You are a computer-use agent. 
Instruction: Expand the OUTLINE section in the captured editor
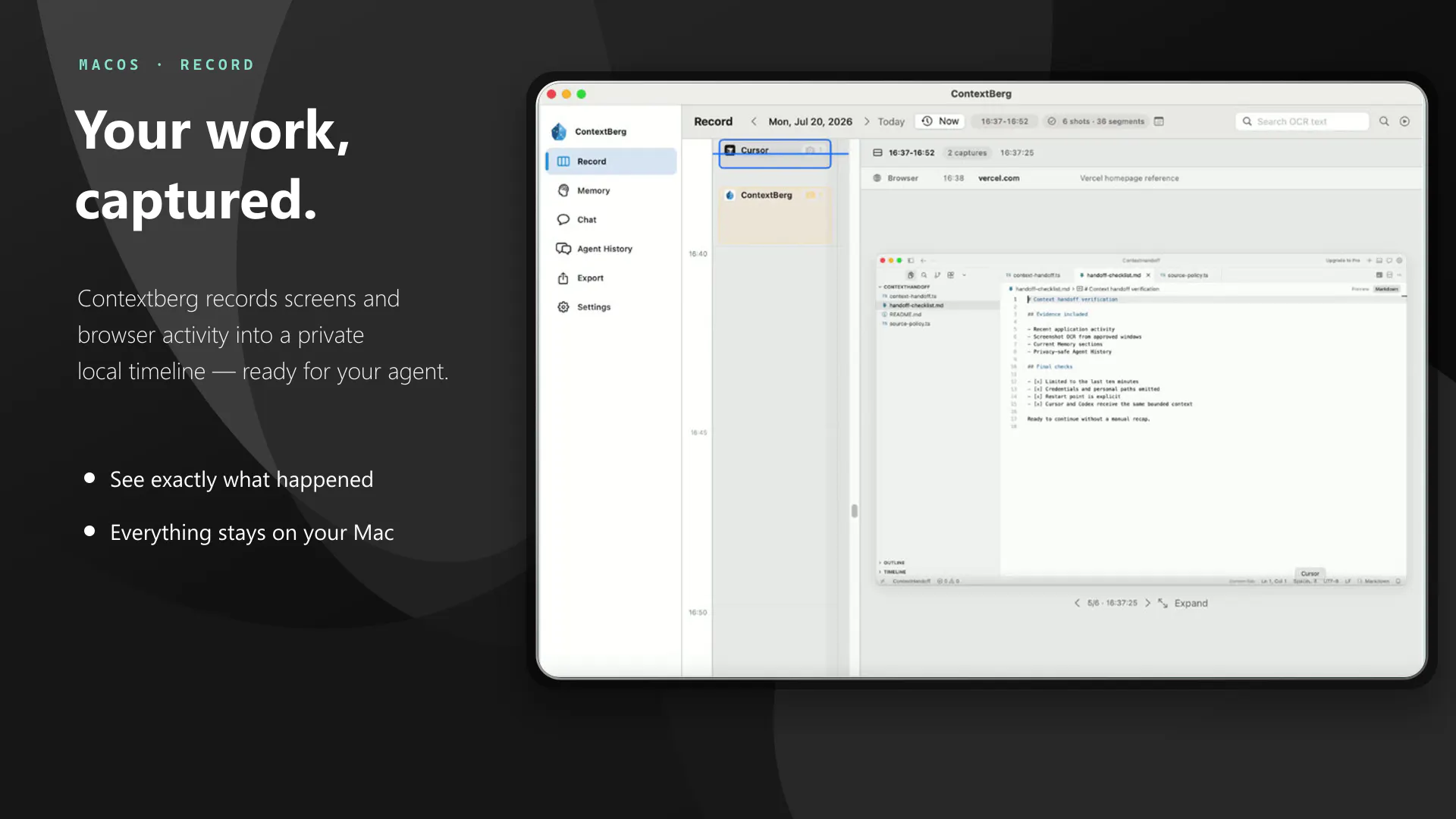[x=893, y=563]
